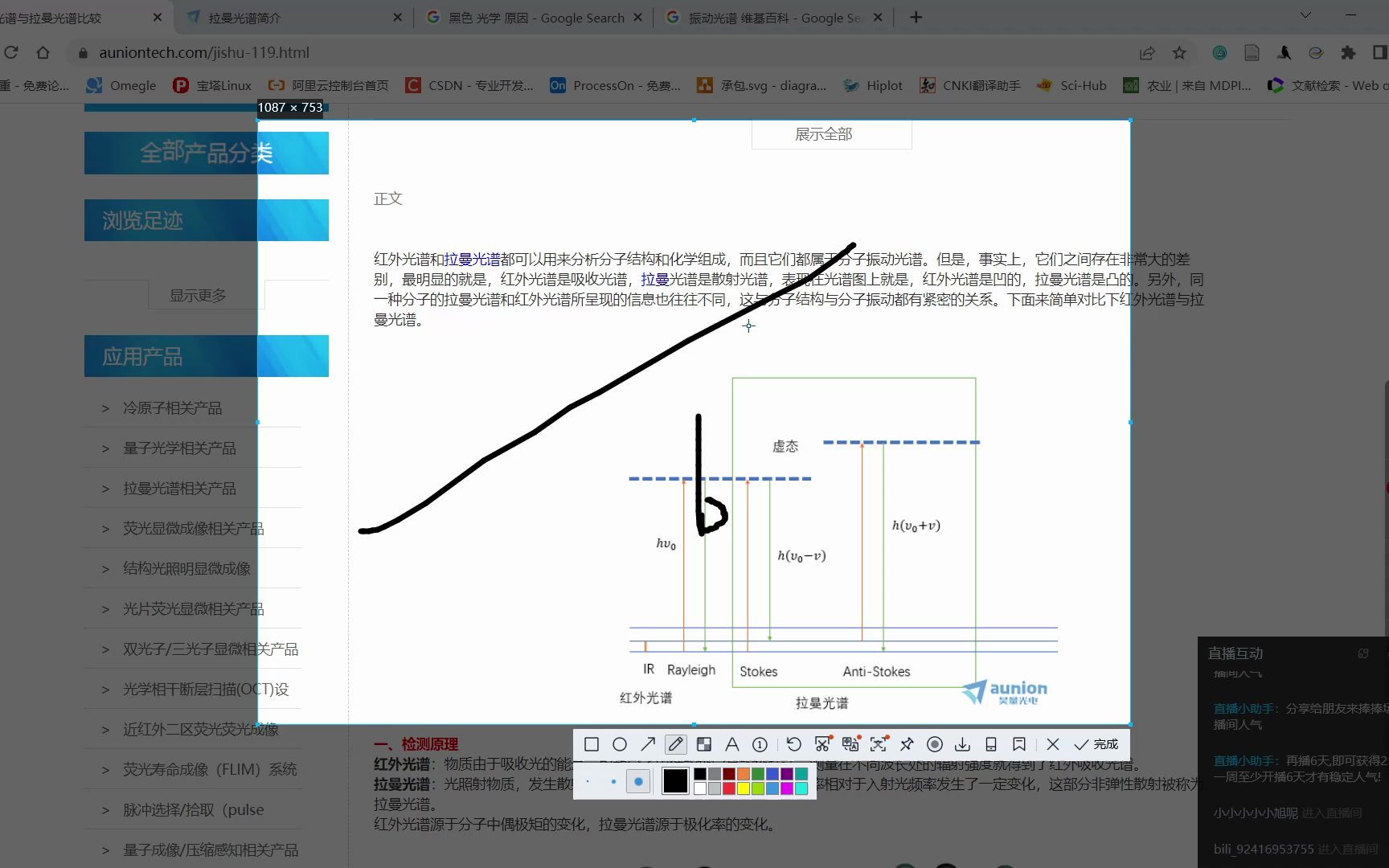Select the arrow annotation tool

coord(648,744)
